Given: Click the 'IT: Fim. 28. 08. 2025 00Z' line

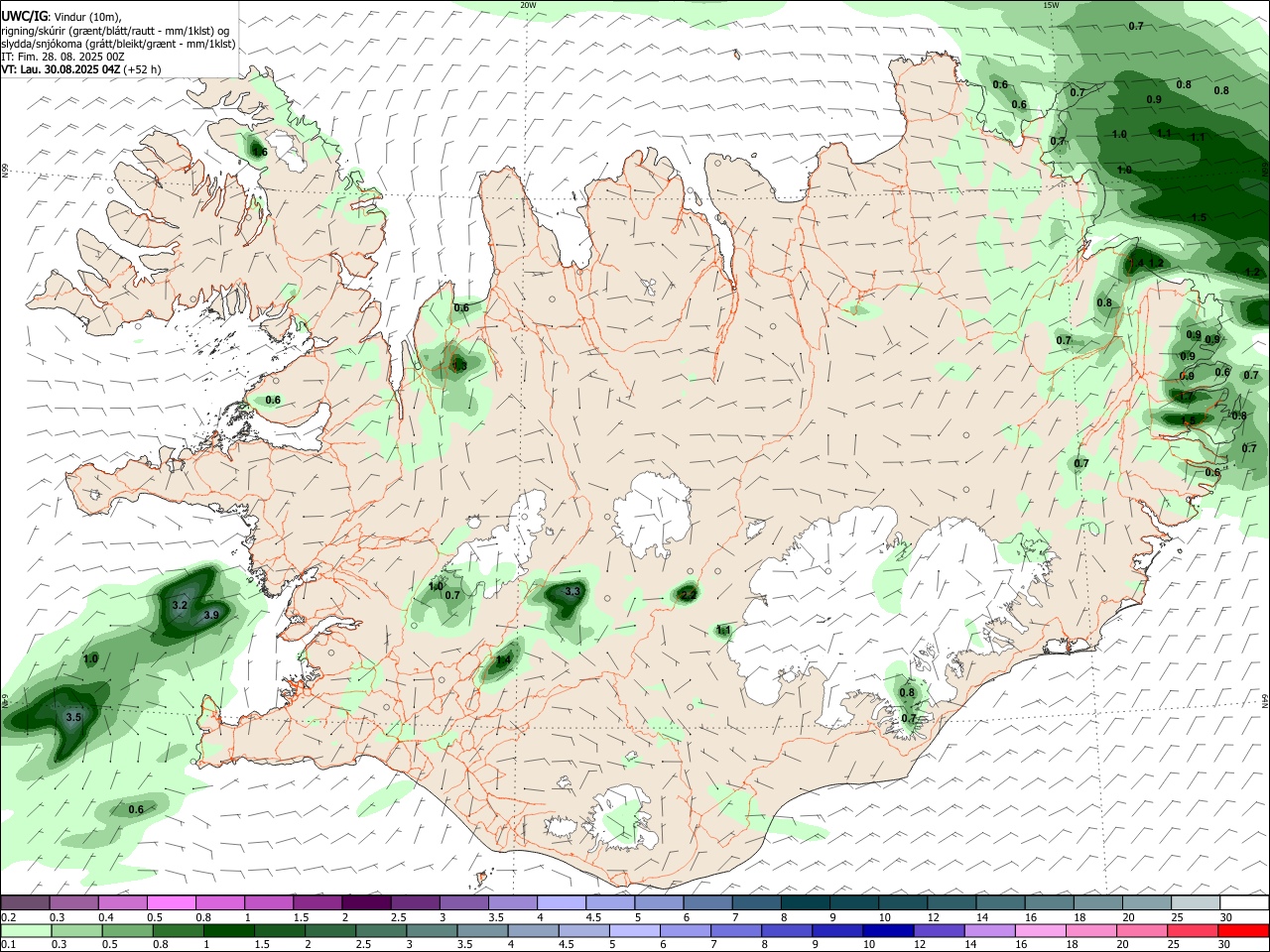Looking at the screenshot, I should [63, 57].
